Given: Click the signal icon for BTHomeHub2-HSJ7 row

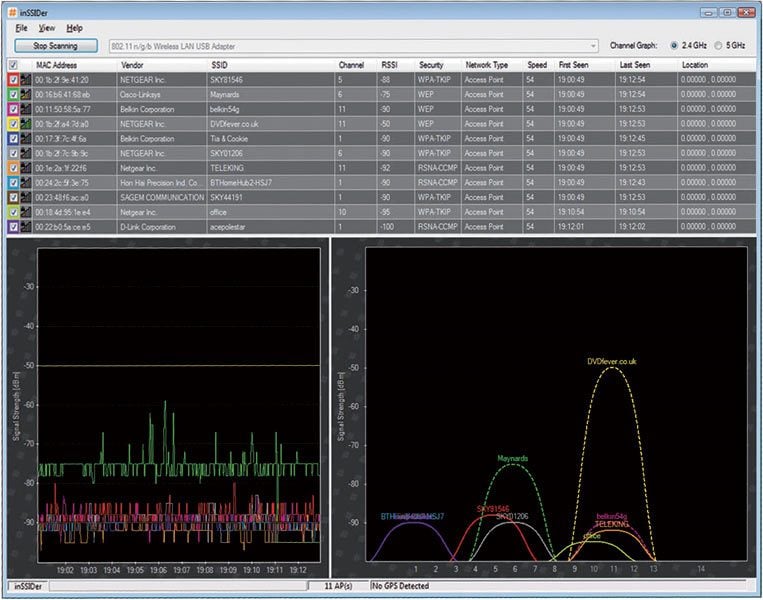Looking at the screenshot, I should [25, 183].
